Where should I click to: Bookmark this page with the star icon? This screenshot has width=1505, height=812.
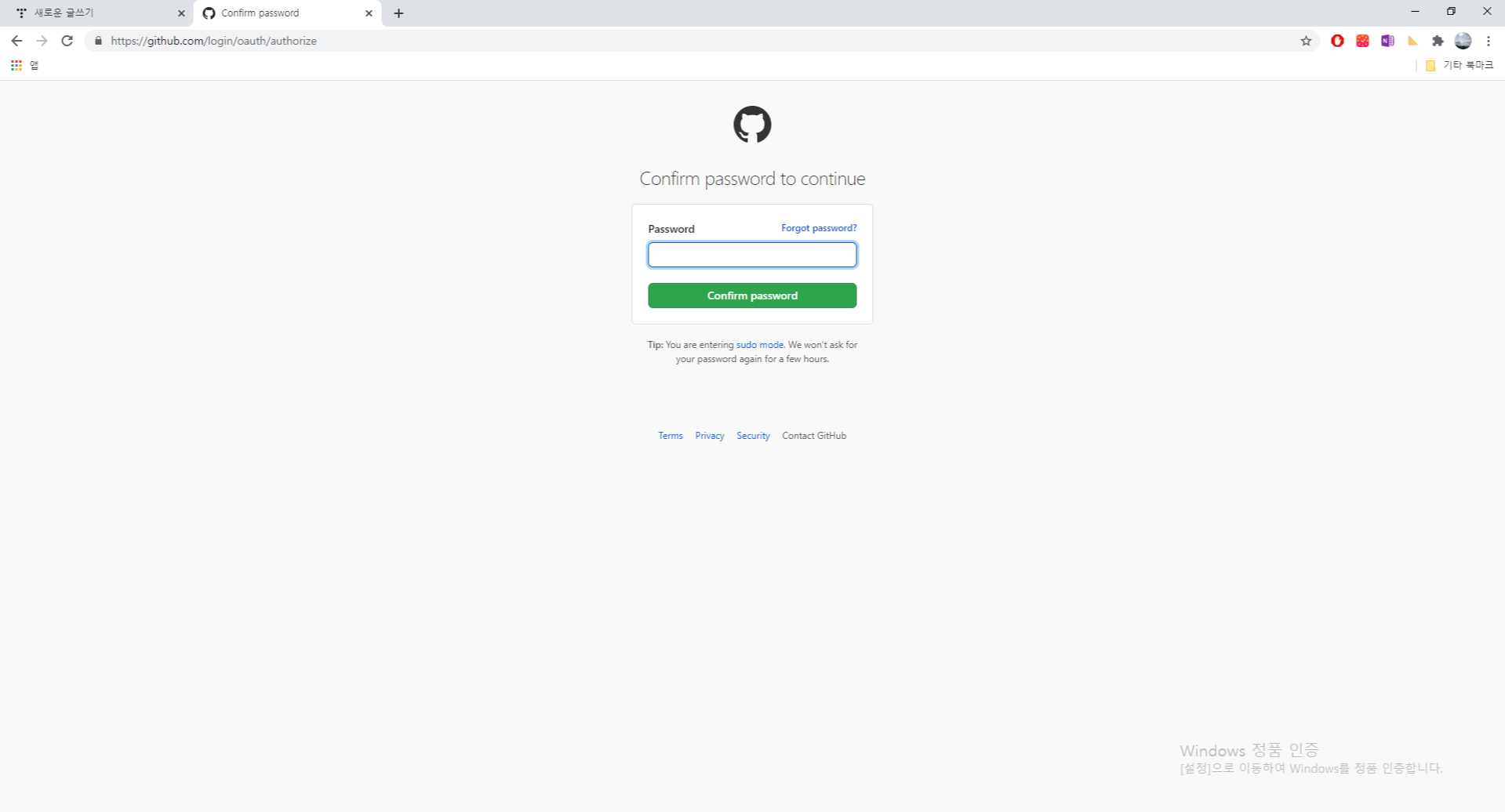click(x=1306, y=41)
